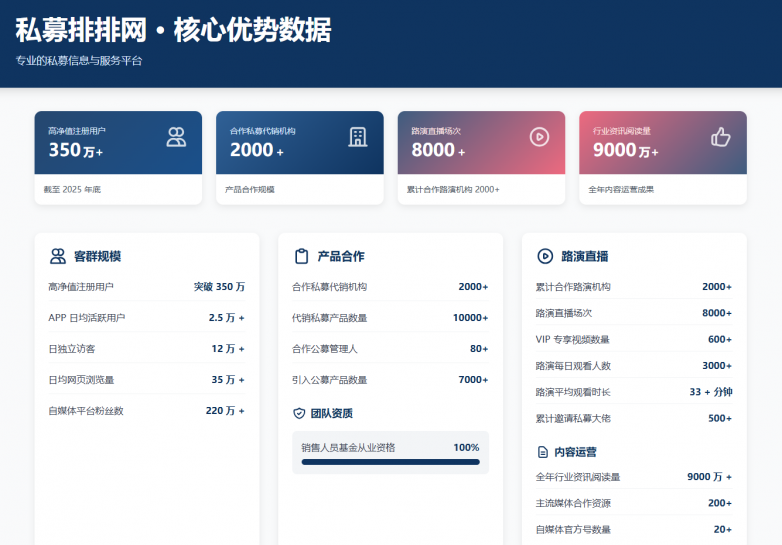The width and height of the screenshot is (782, 545).
Task: Click the building icon in 合作私募代销机构 card
Action: click(x=357, y=138)
